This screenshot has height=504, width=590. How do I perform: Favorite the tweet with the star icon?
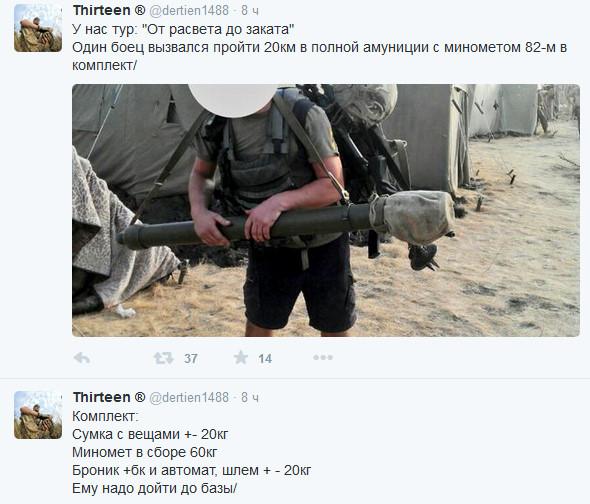241,358
